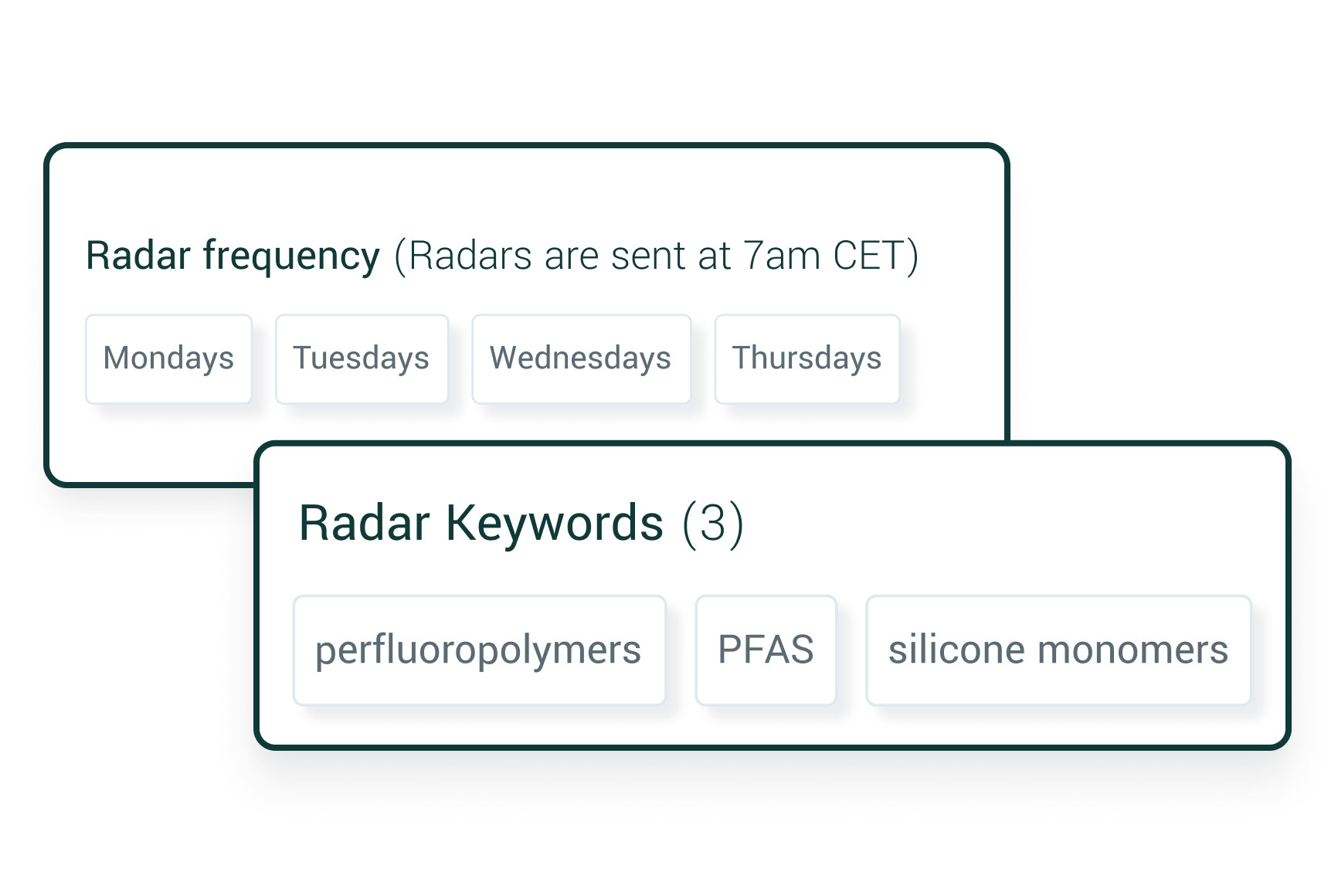Select Tuesdays as radar frequency
Image resolution: width=1338 pixels, height=896 pixels.
362,358
